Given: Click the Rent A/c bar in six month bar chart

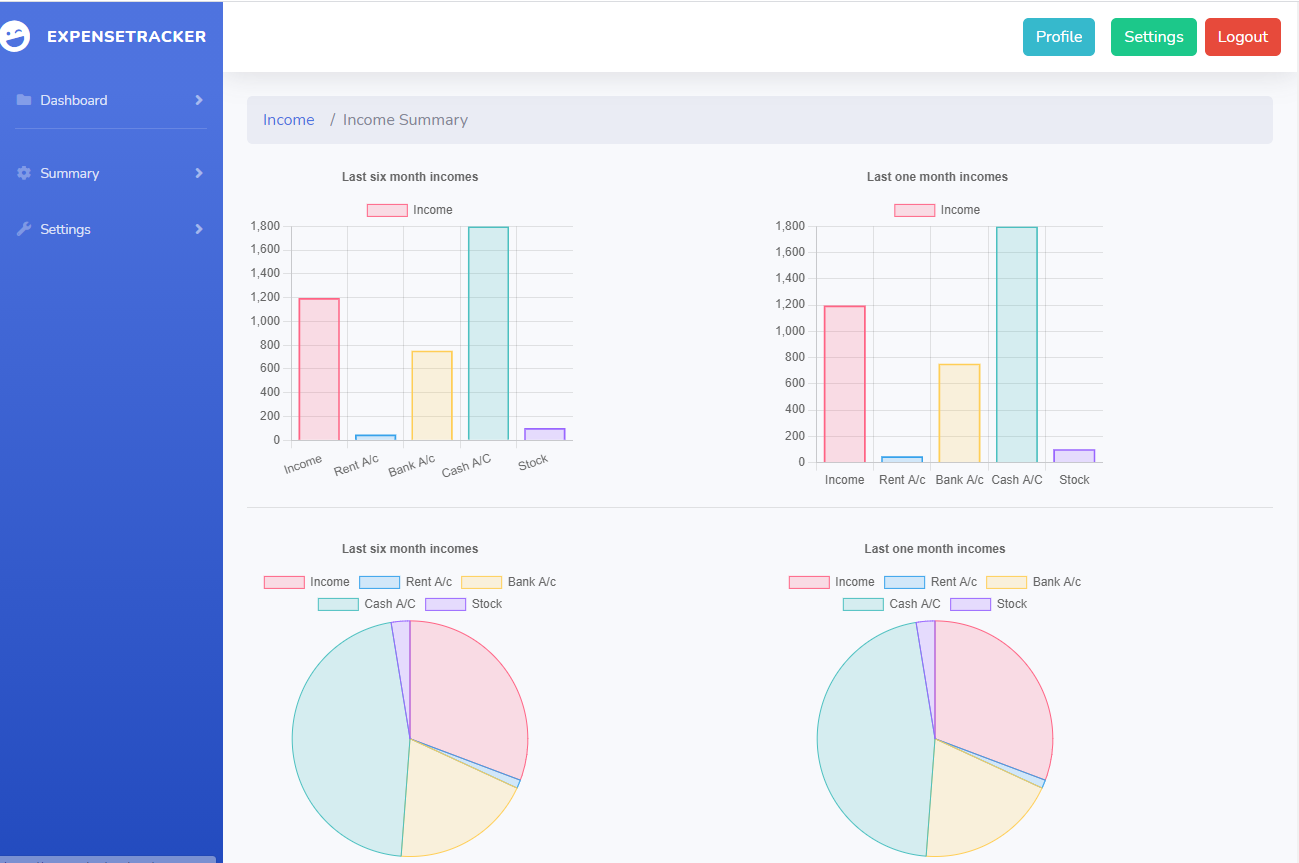Looking at the screenshot, I should pos(375,437).
